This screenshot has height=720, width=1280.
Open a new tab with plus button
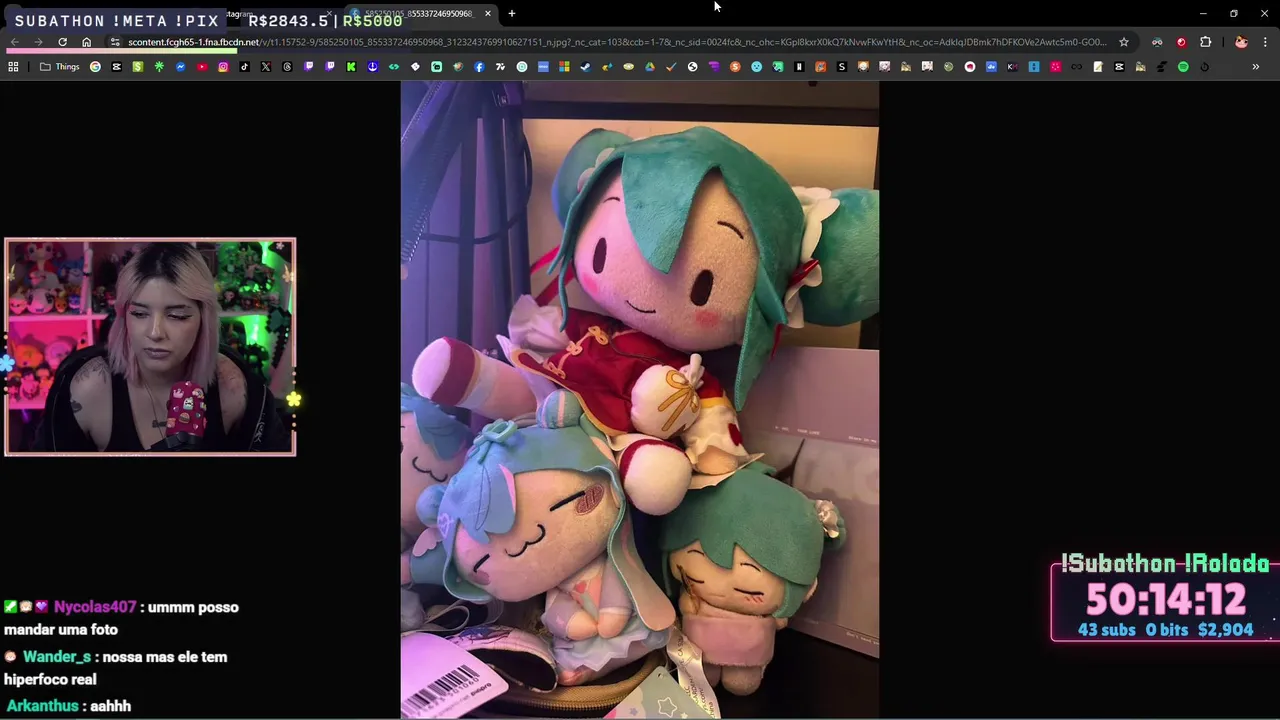(512, 14)
